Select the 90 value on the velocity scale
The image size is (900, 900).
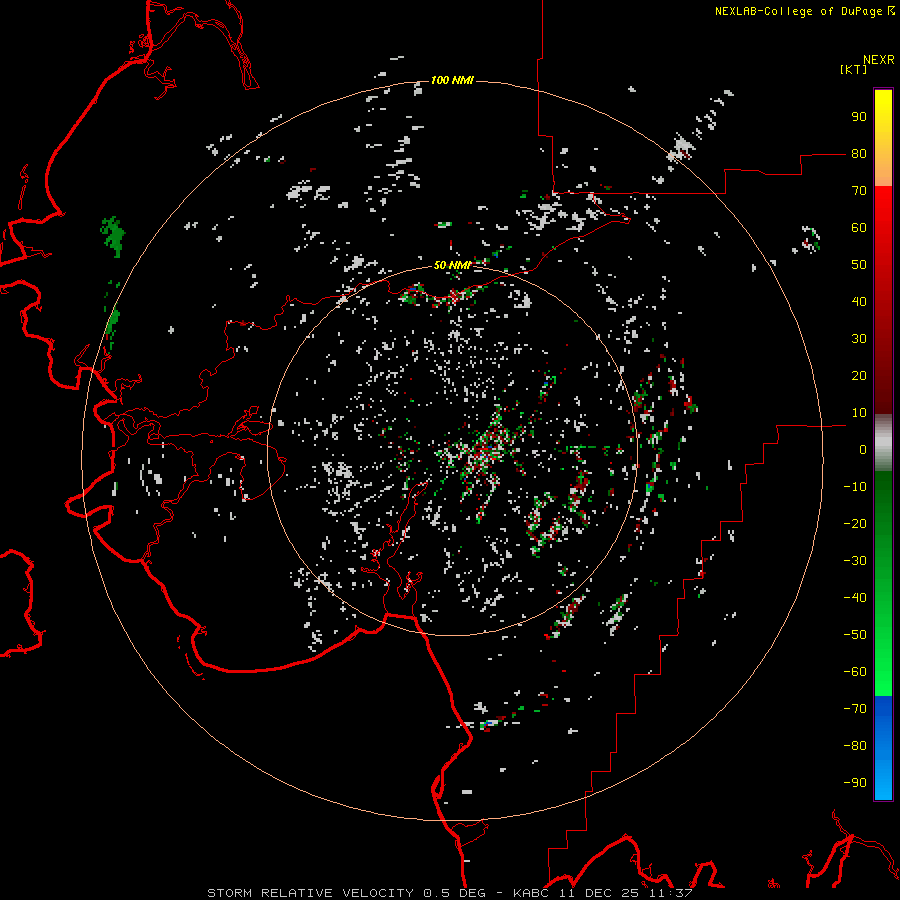[859, 117]
